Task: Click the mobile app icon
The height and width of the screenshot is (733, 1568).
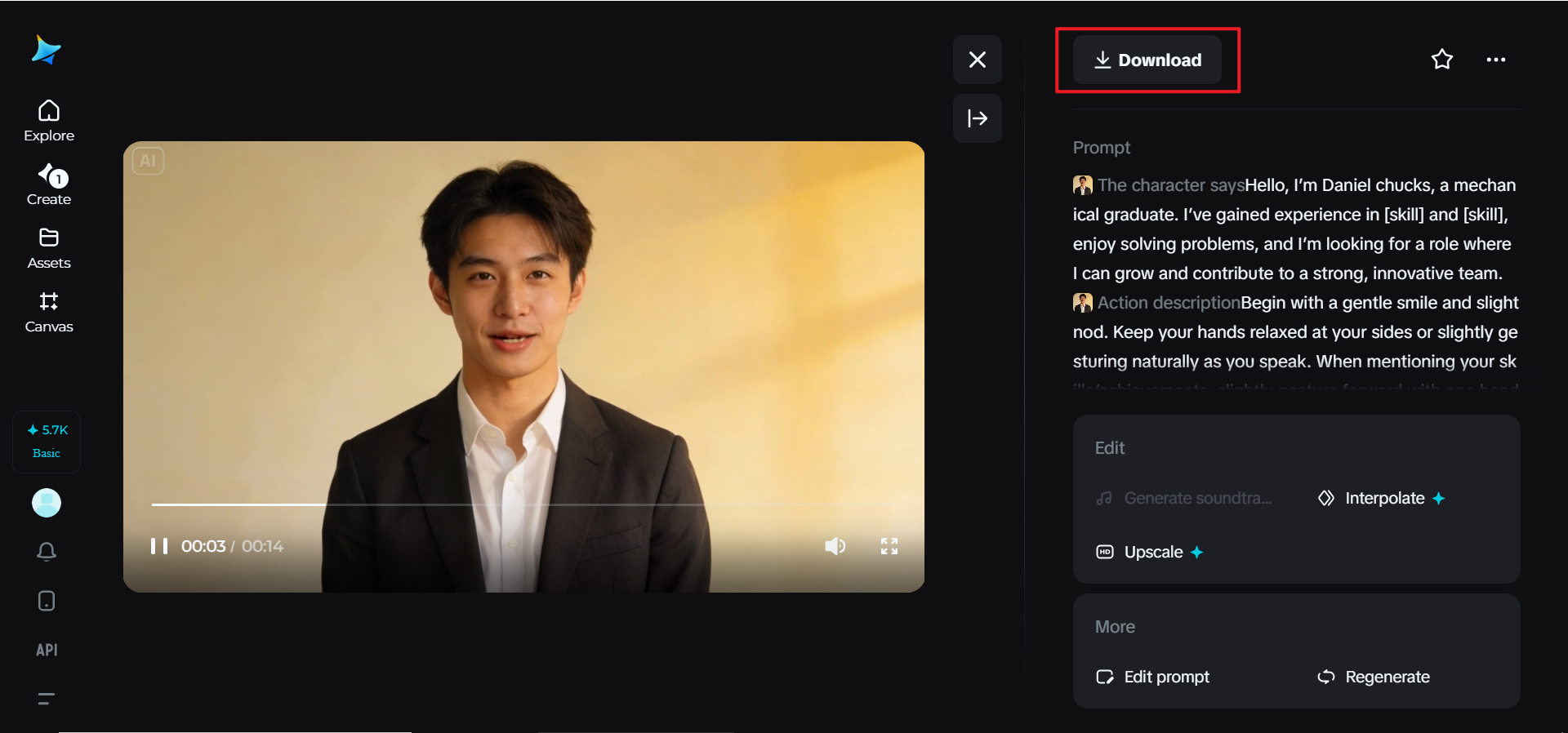Action: pos(47,601)
